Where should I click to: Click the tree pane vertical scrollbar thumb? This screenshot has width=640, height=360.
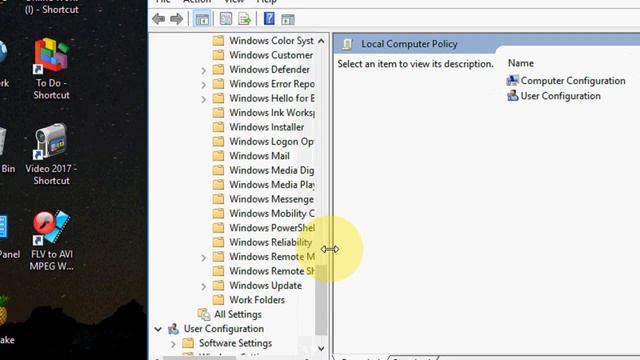(321, 300)
